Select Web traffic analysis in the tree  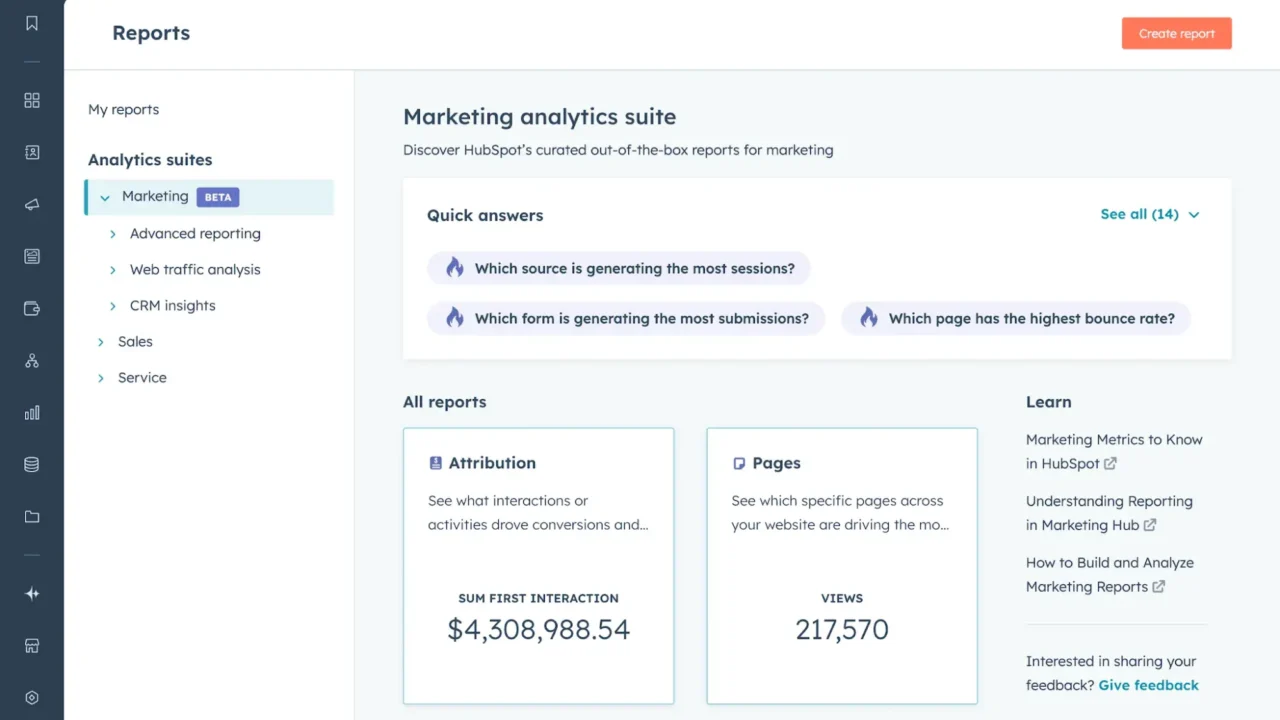[x=195, y=269]
